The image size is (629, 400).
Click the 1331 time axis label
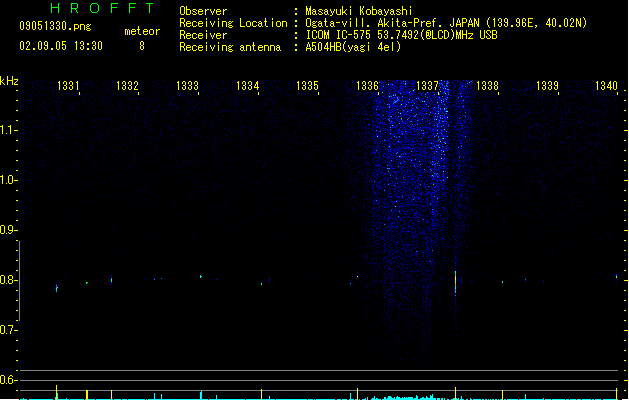pyautogui.click(x=68, y=86)
